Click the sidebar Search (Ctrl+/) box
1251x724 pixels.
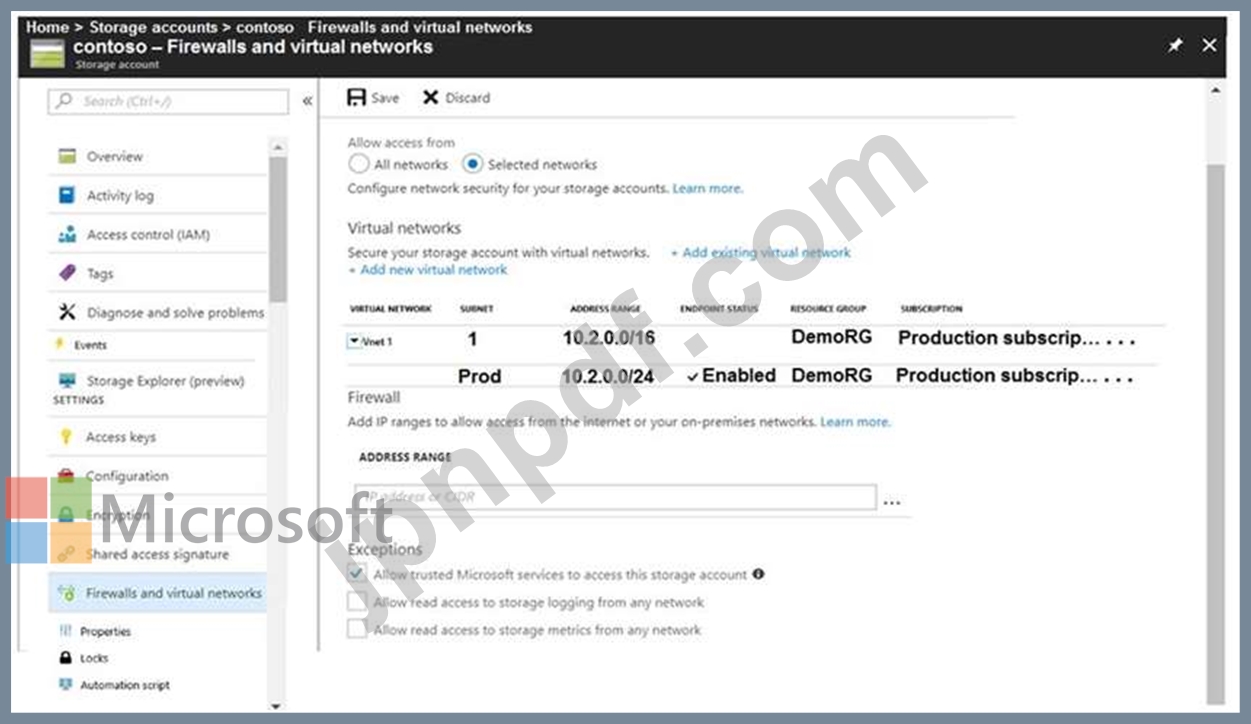[x=168, y=101]
